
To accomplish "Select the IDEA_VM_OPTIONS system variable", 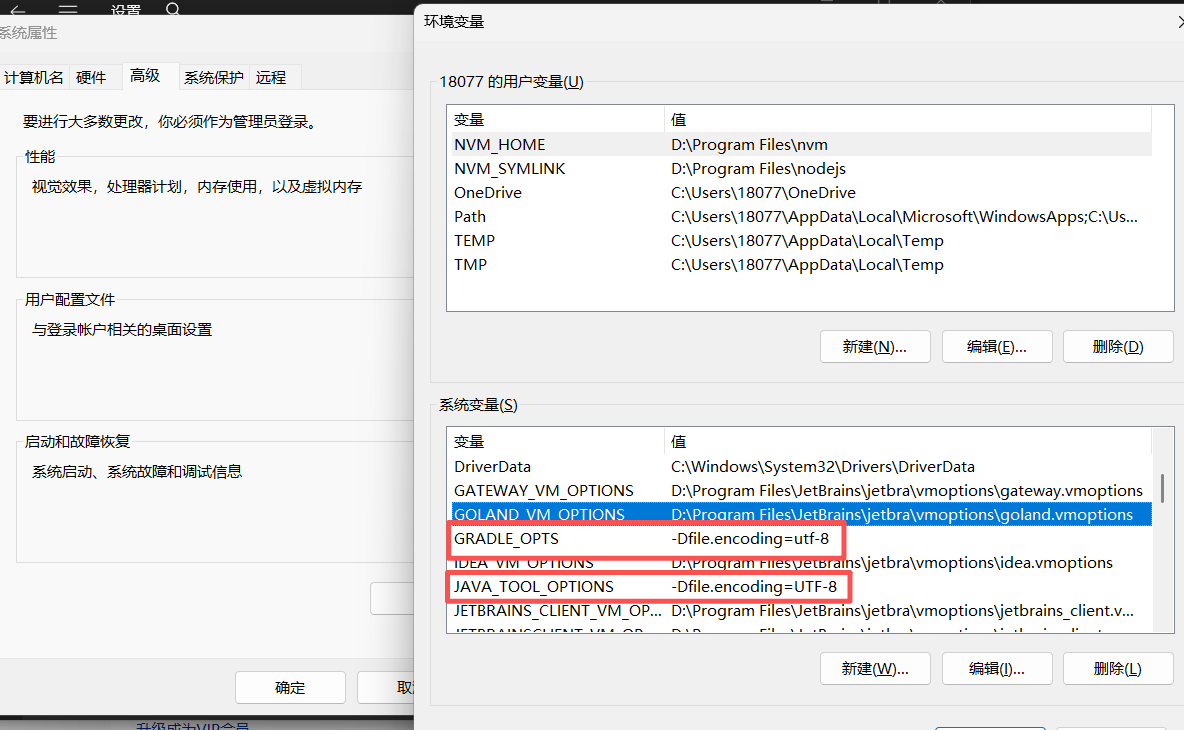I will pos(801,563).
